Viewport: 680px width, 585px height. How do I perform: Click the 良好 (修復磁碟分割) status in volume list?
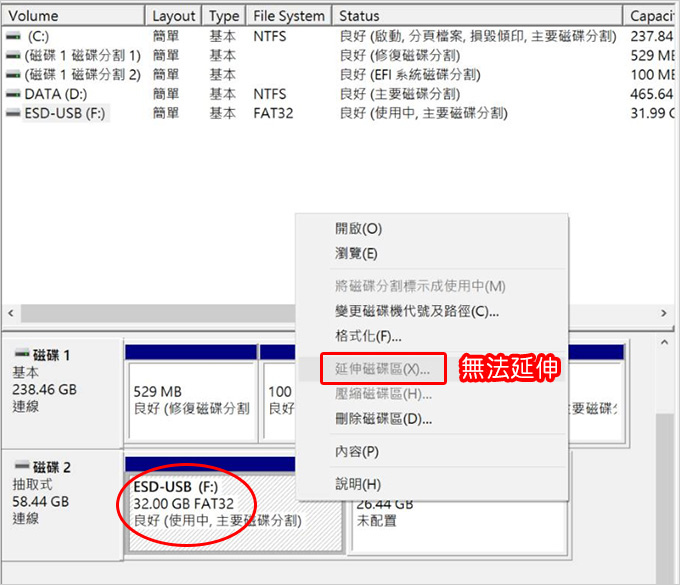click(x=400, y=56)
